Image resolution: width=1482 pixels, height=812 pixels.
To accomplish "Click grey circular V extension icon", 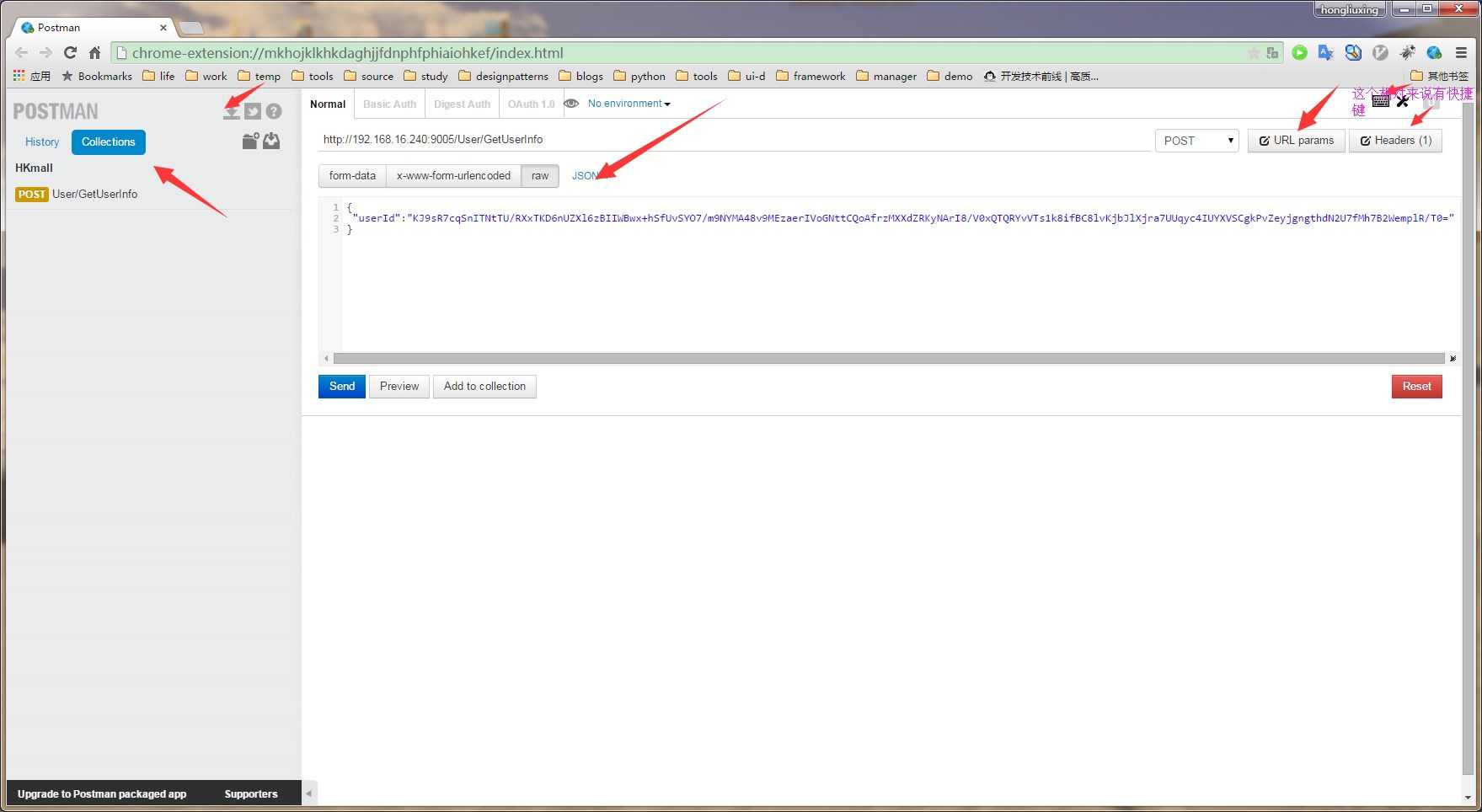I will click(x=1380, y=52).
